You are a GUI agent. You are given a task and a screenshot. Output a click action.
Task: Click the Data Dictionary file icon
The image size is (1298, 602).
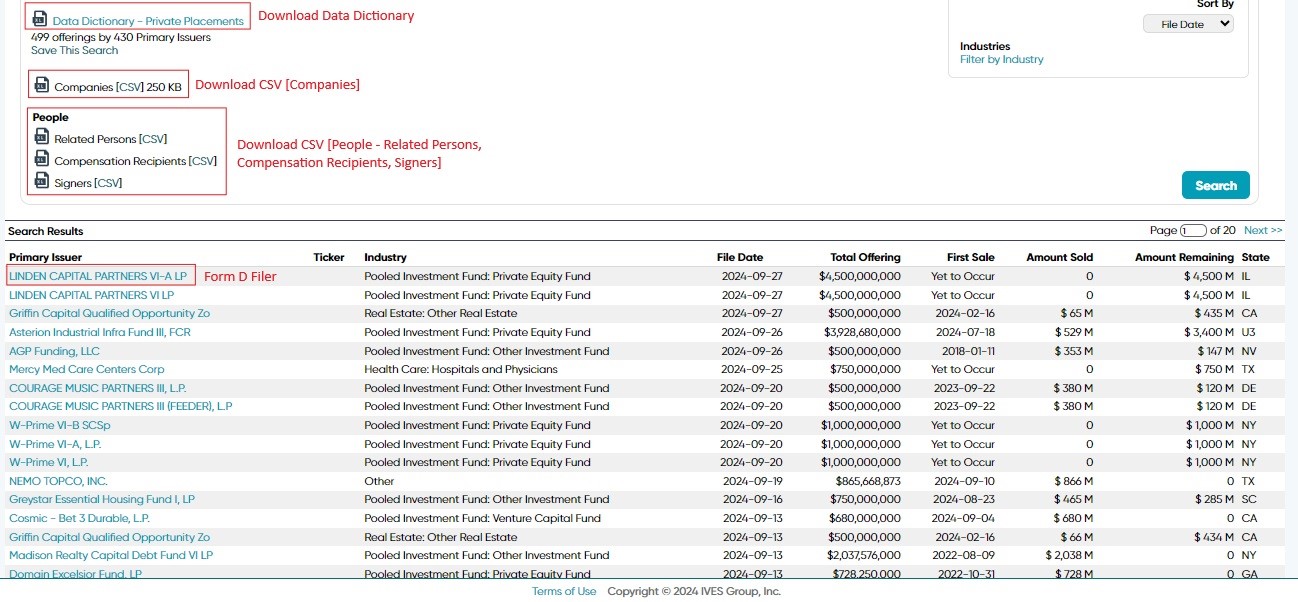click(x=40, y=19)
